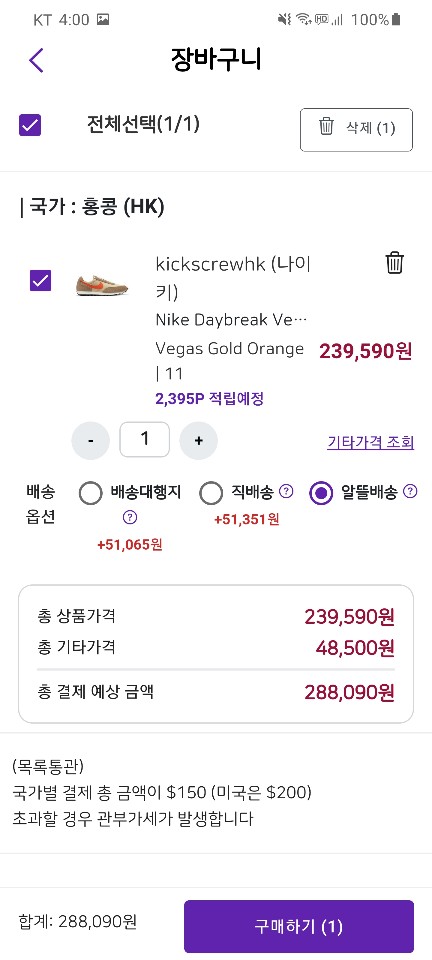Decrease quantity with minus button

[x=91, y=441]
